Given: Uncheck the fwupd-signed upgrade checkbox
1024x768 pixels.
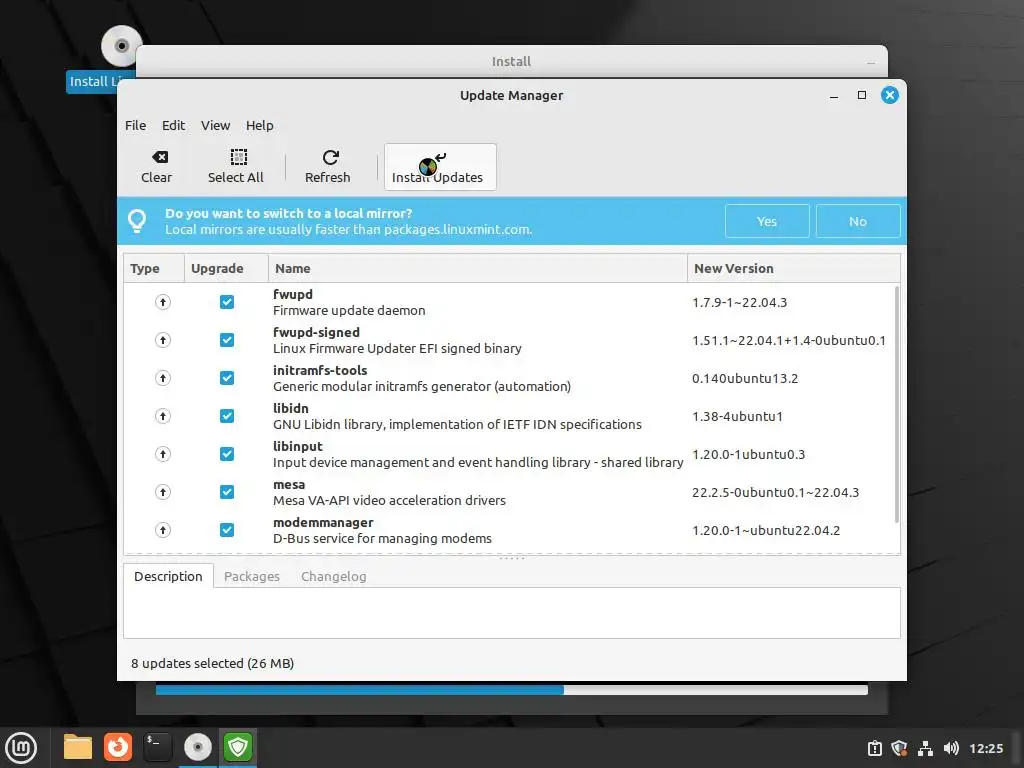Looking at the screenshot, I should click(x=227, y=340).
